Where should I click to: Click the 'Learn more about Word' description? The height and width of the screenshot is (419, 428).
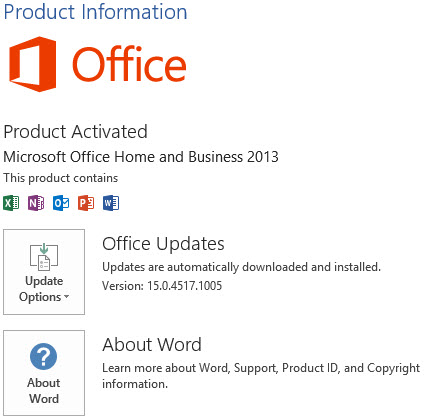pyautogui.click(x=261, y=376)
